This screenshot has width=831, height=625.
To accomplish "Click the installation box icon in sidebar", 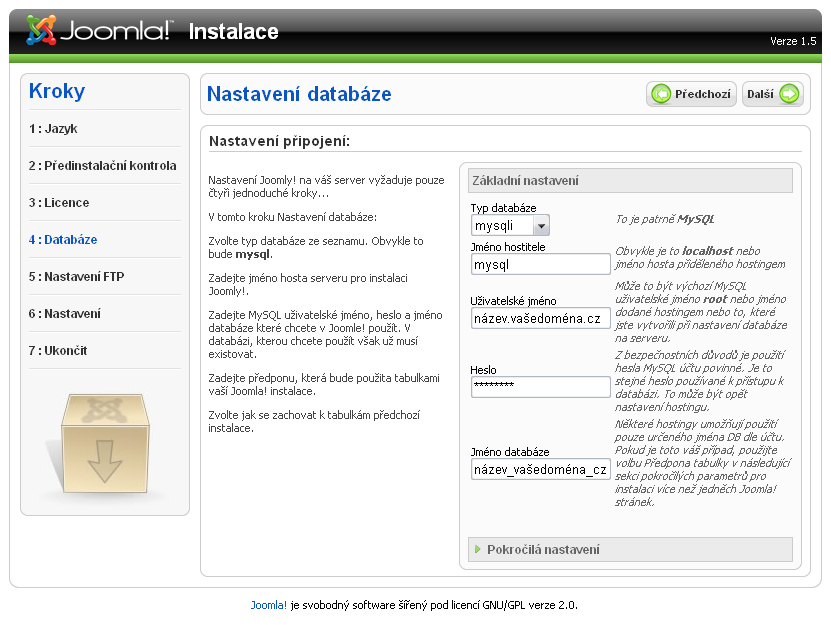I will click(105, 444).
